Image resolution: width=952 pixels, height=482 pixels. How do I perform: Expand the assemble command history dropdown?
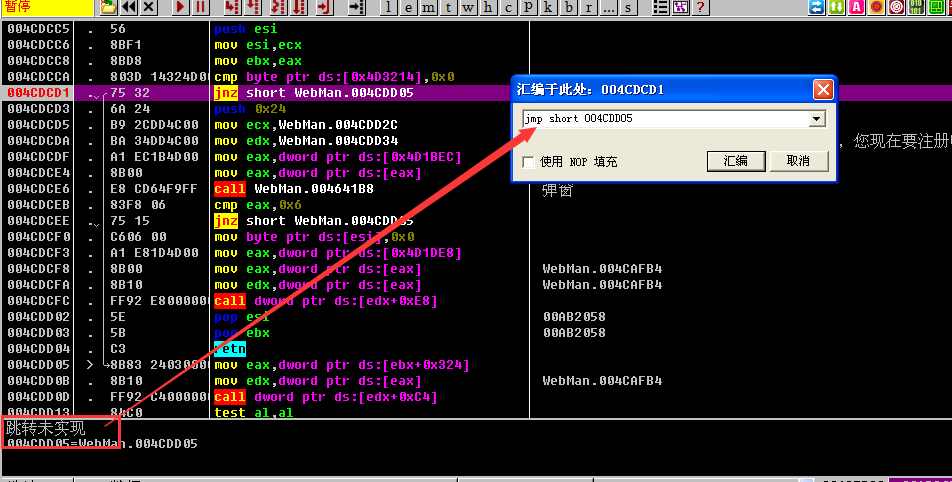click(x=817, y=119)
